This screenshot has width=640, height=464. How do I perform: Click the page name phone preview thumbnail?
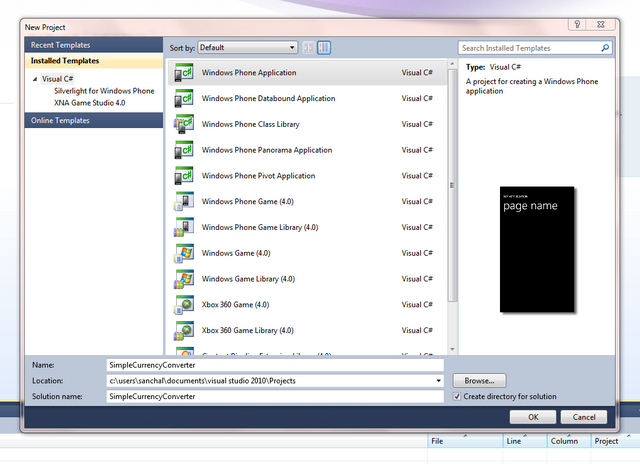click(x=537, y=249)
